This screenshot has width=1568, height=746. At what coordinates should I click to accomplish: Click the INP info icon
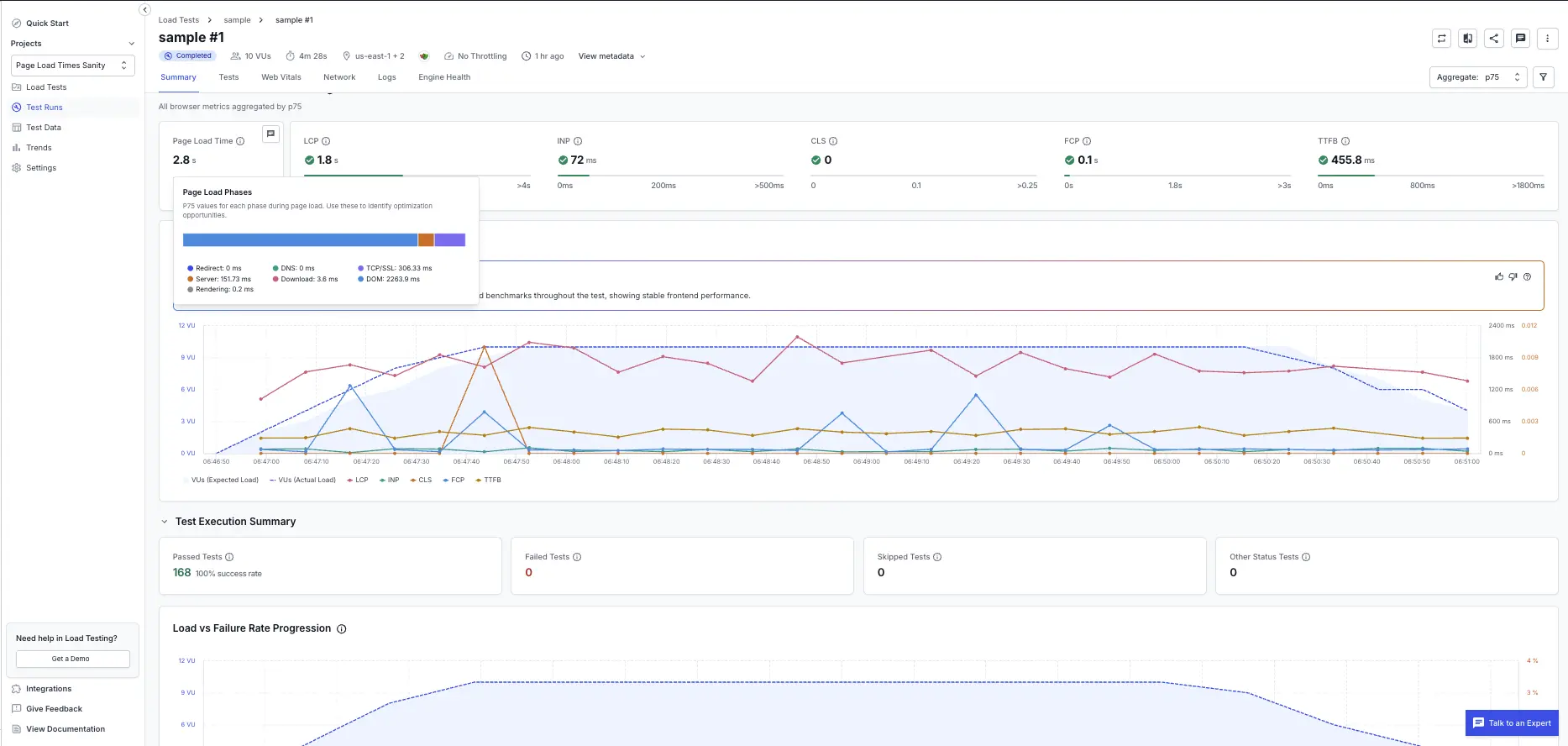click(x=578, y=141)
